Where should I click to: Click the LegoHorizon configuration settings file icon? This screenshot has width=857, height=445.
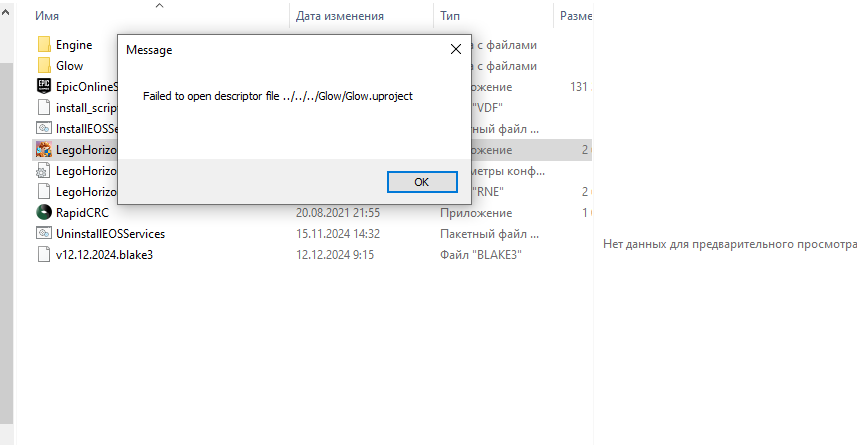(43, 171)
